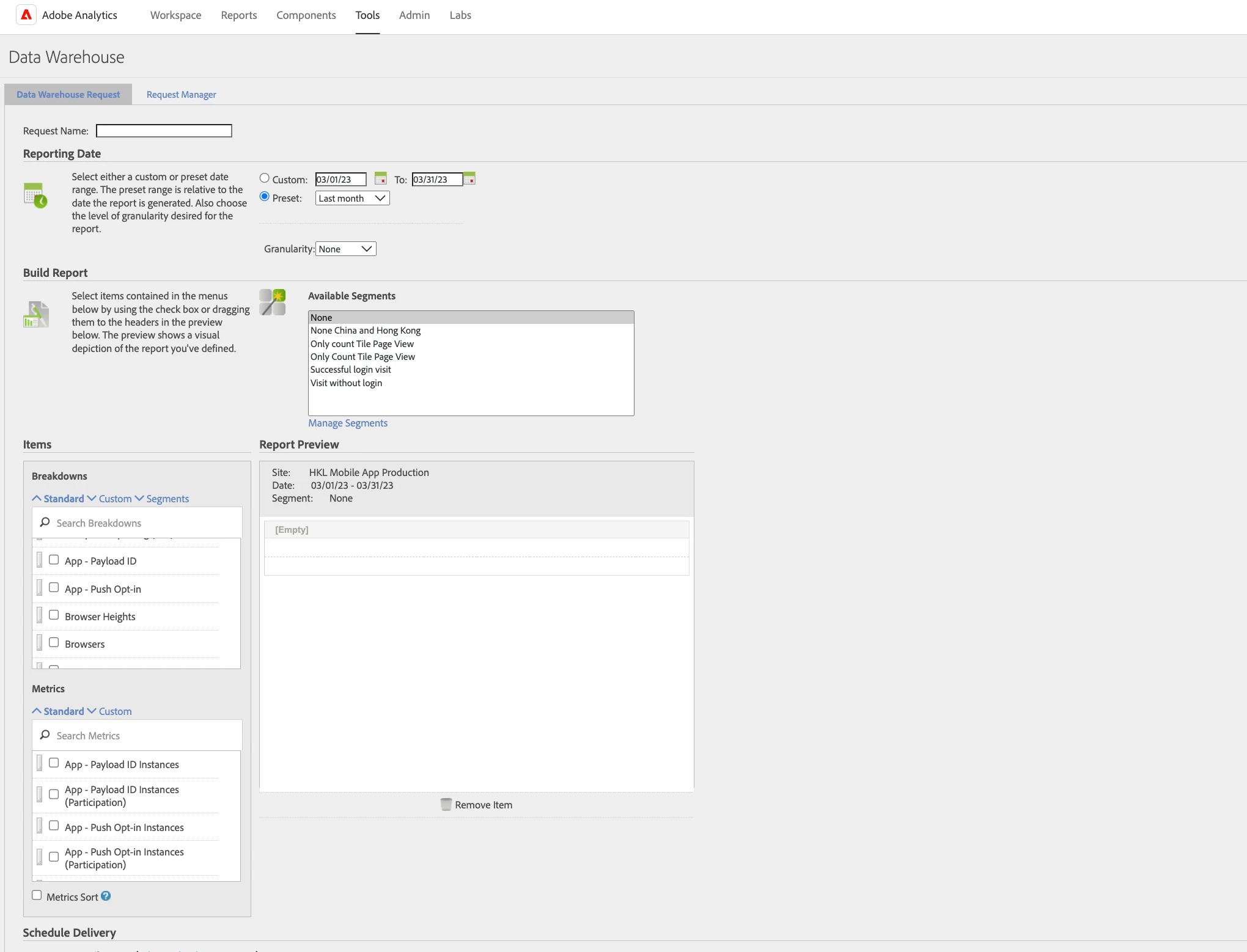Check App - Push Opt-in Instances metric
The height and width of the screenshot is (952, 1247).
tap(54, 826)
